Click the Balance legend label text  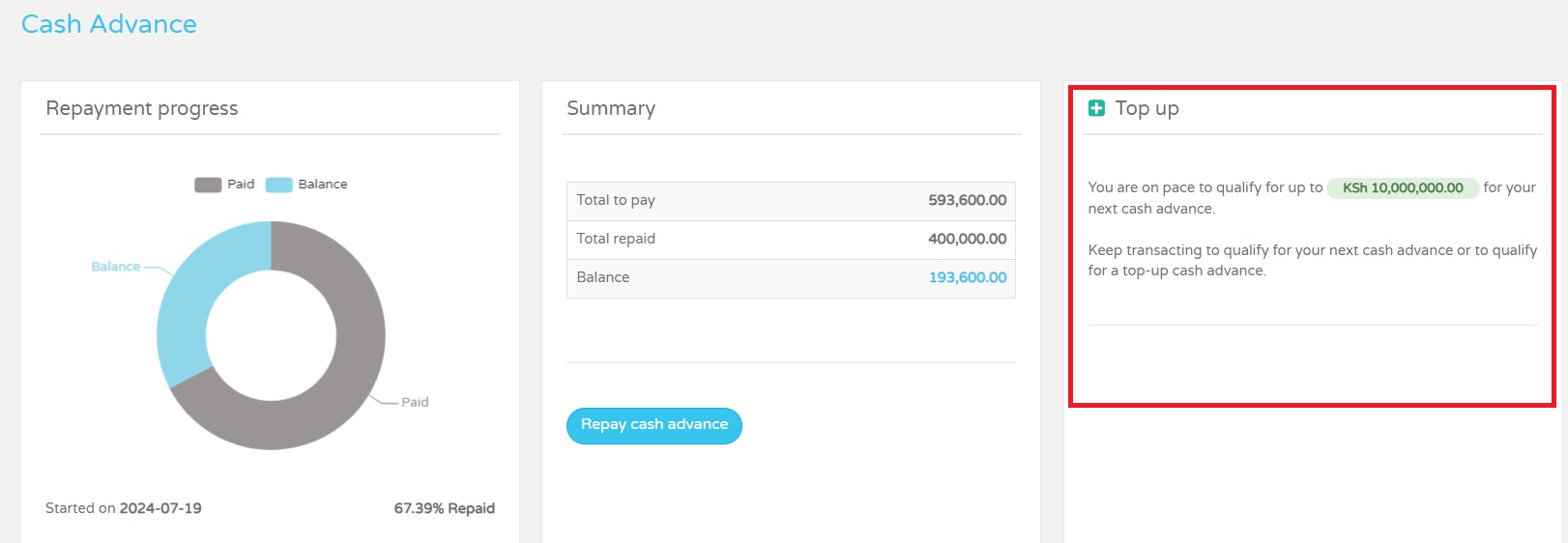(322, 184)
